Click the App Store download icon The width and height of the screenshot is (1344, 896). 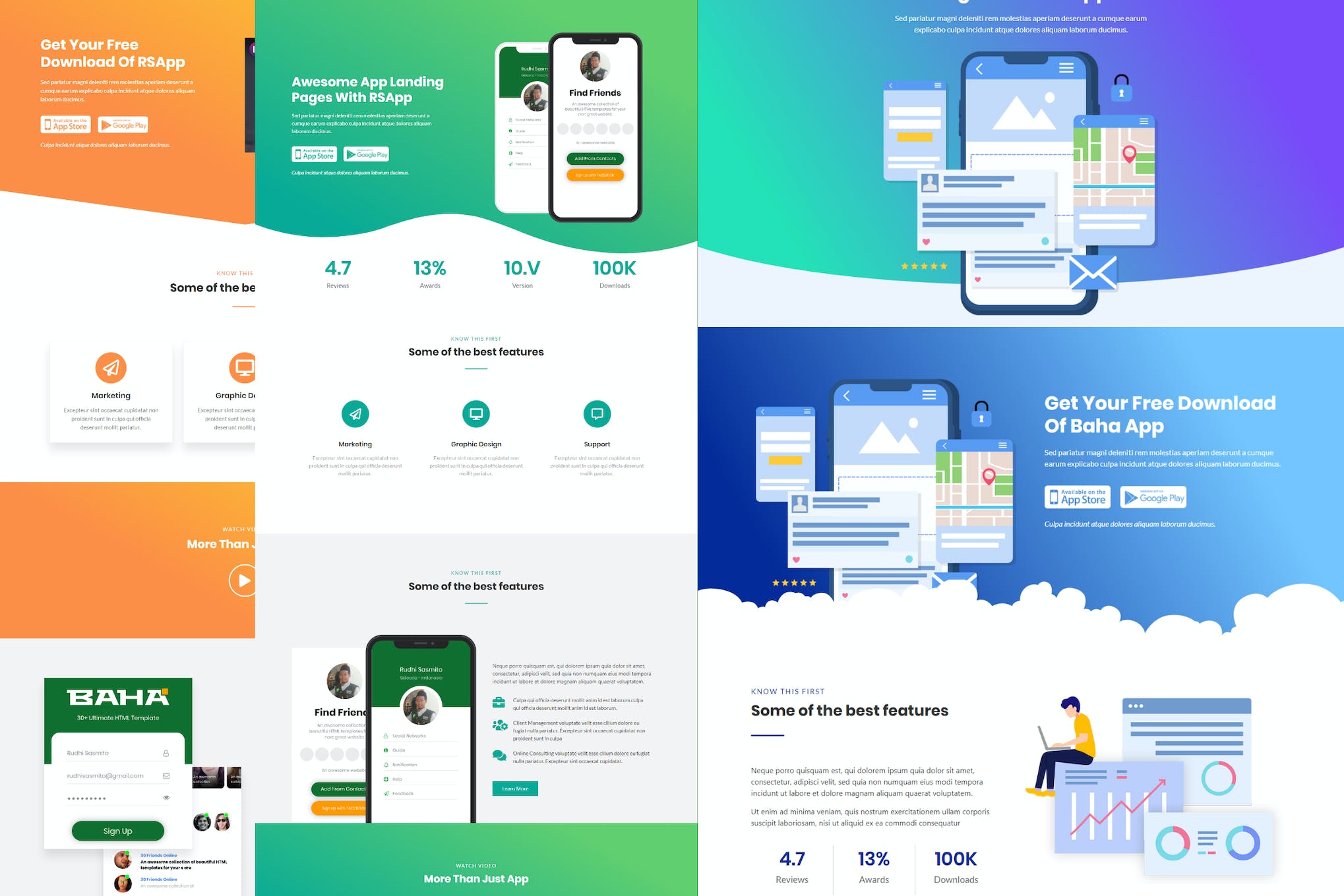pyautogui.click(x=63, y=125)
